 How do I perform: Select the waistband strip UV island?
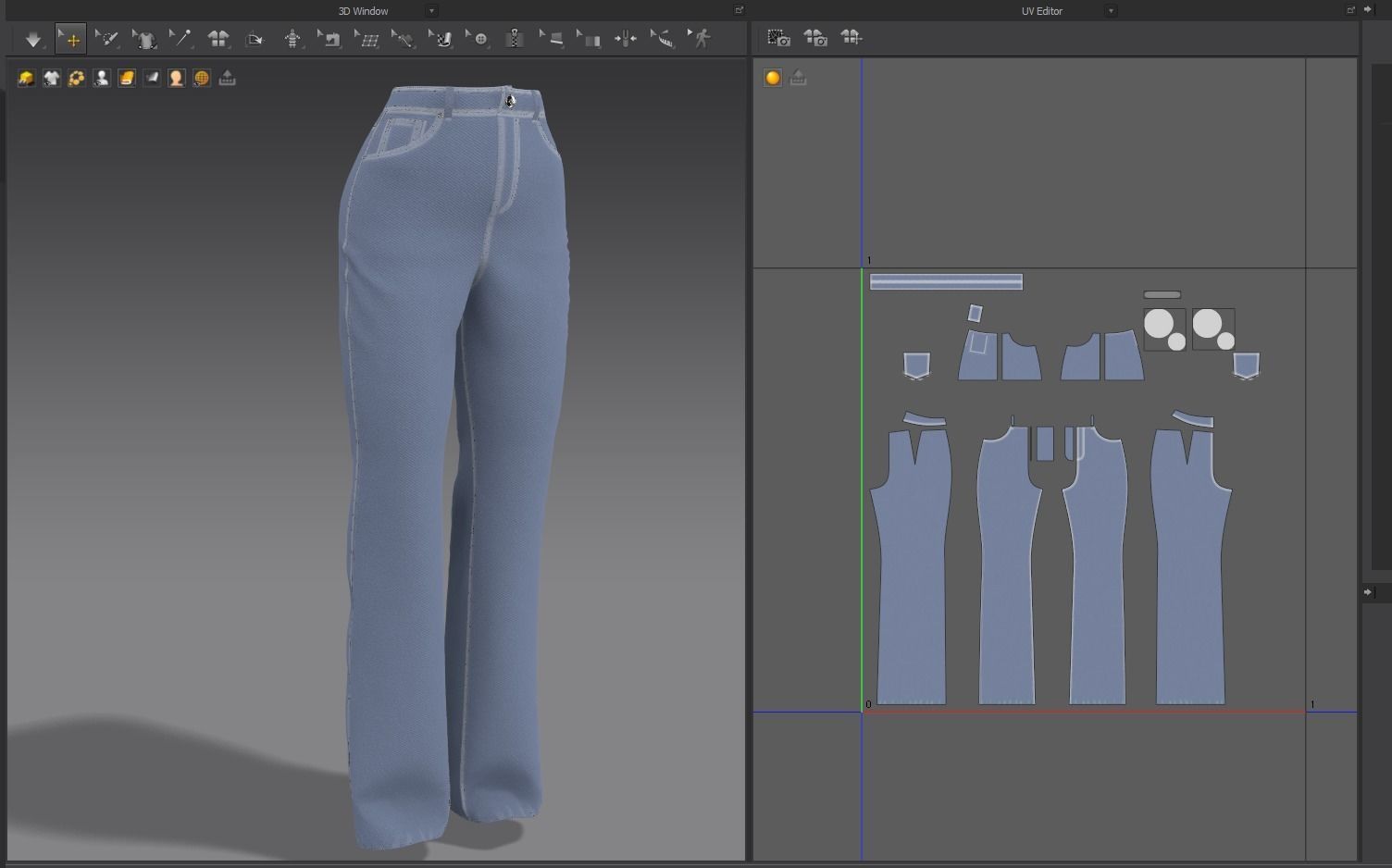[x=946, y=282]
